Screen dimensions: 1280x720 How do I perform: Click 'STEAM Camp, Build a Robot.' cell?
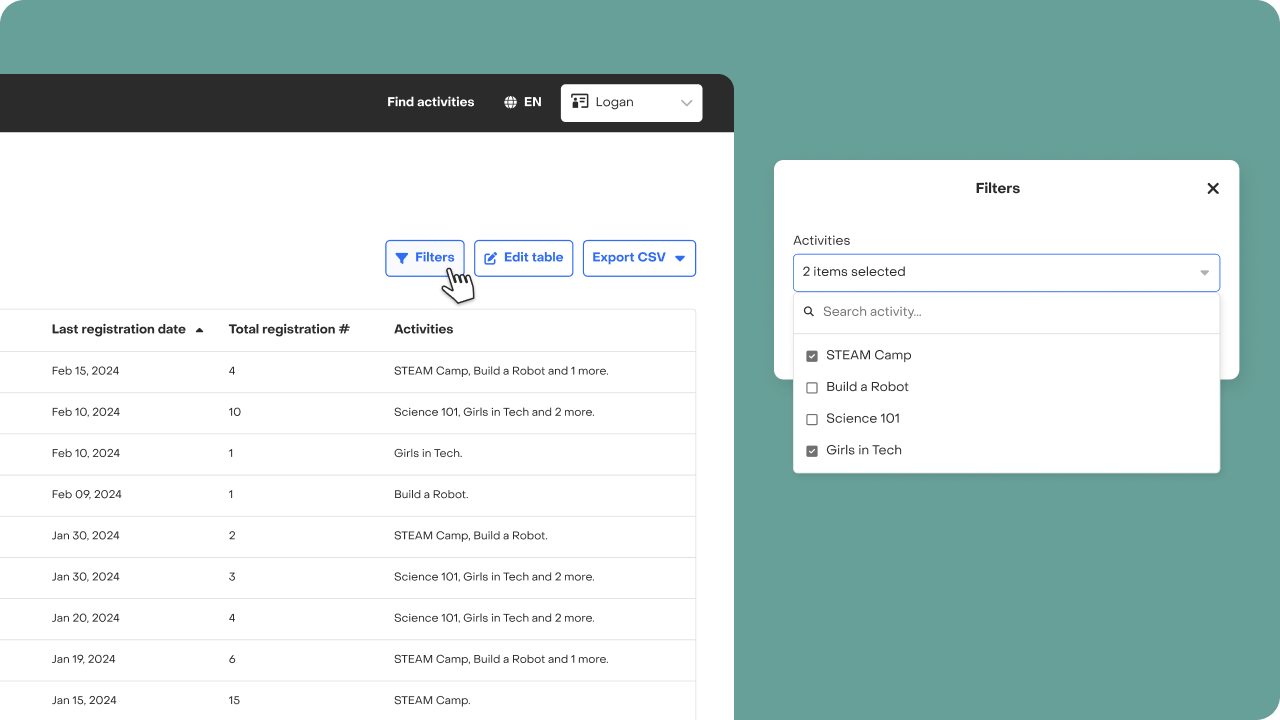(x=471, y=536)
